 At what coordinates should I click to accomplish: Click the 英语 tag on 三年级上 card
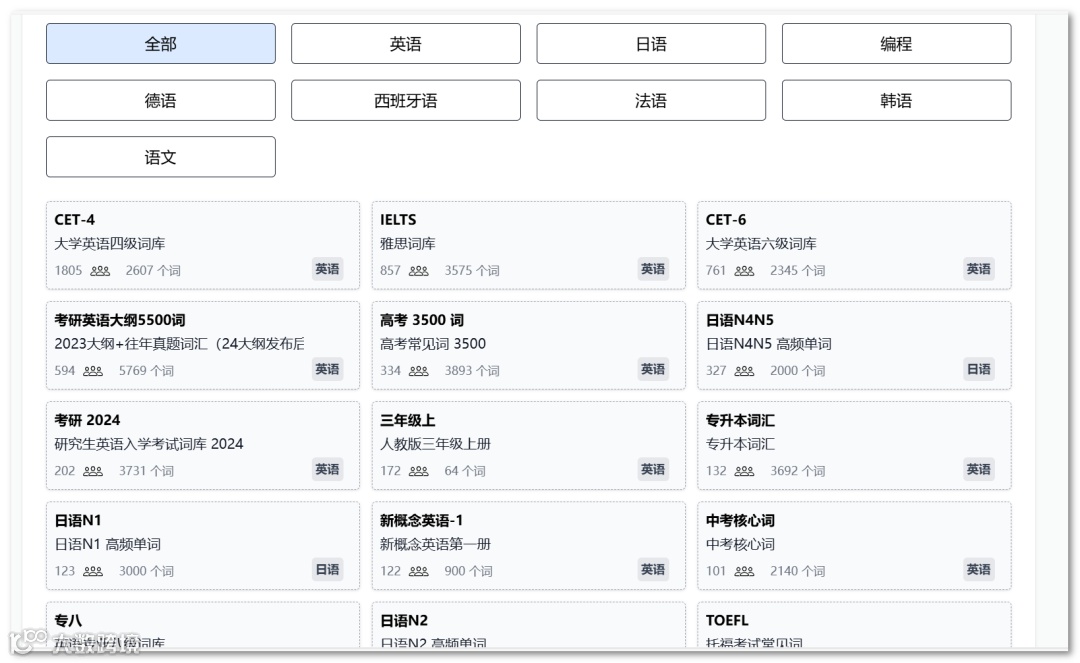(653, 469)
